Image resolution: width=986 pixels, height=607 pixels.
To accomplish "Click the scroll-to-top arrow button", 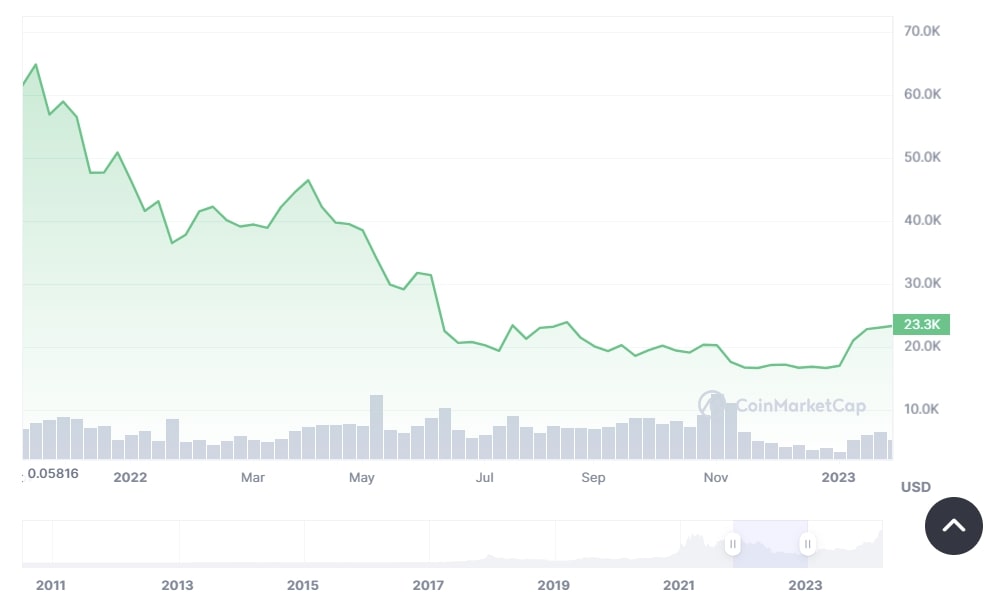I will coord(953,526).
